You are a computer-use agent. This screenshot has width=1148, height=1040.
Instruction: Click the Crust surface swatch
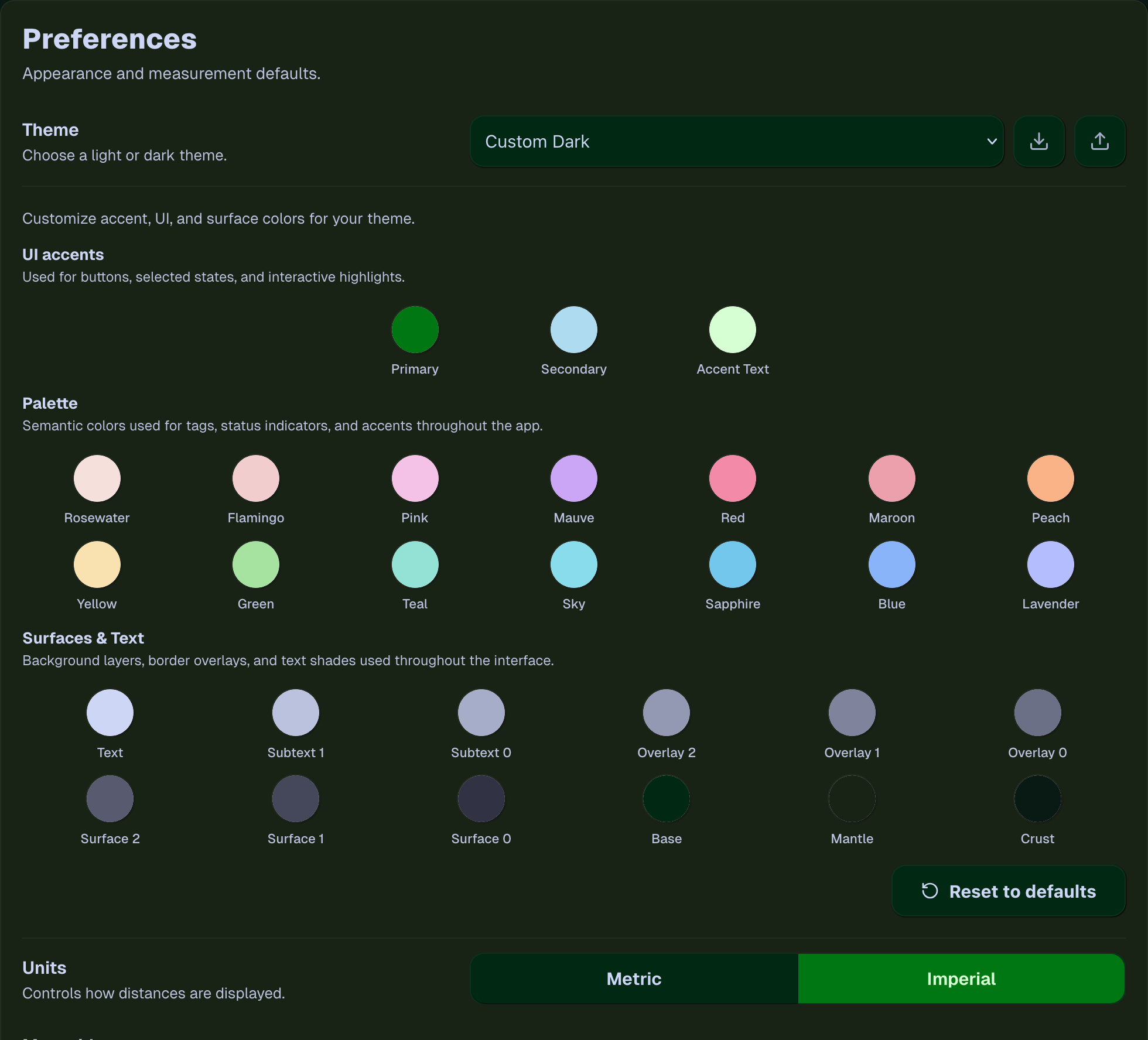tap(1037, 798)
